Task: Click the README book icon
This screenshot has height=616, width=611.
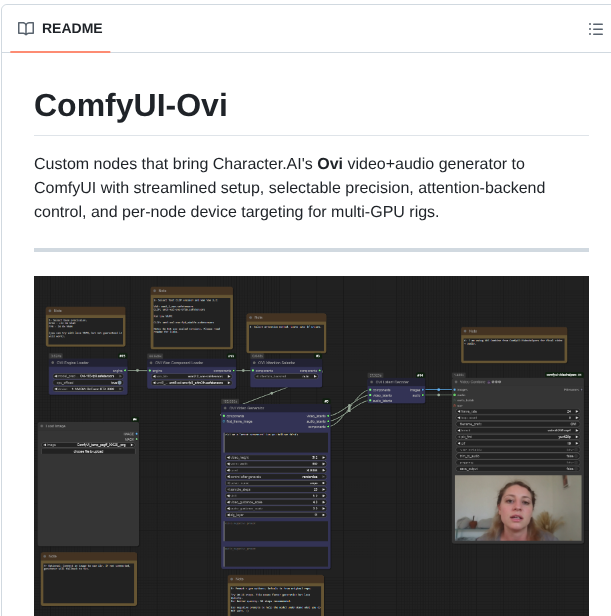Action: coord(26,29)
